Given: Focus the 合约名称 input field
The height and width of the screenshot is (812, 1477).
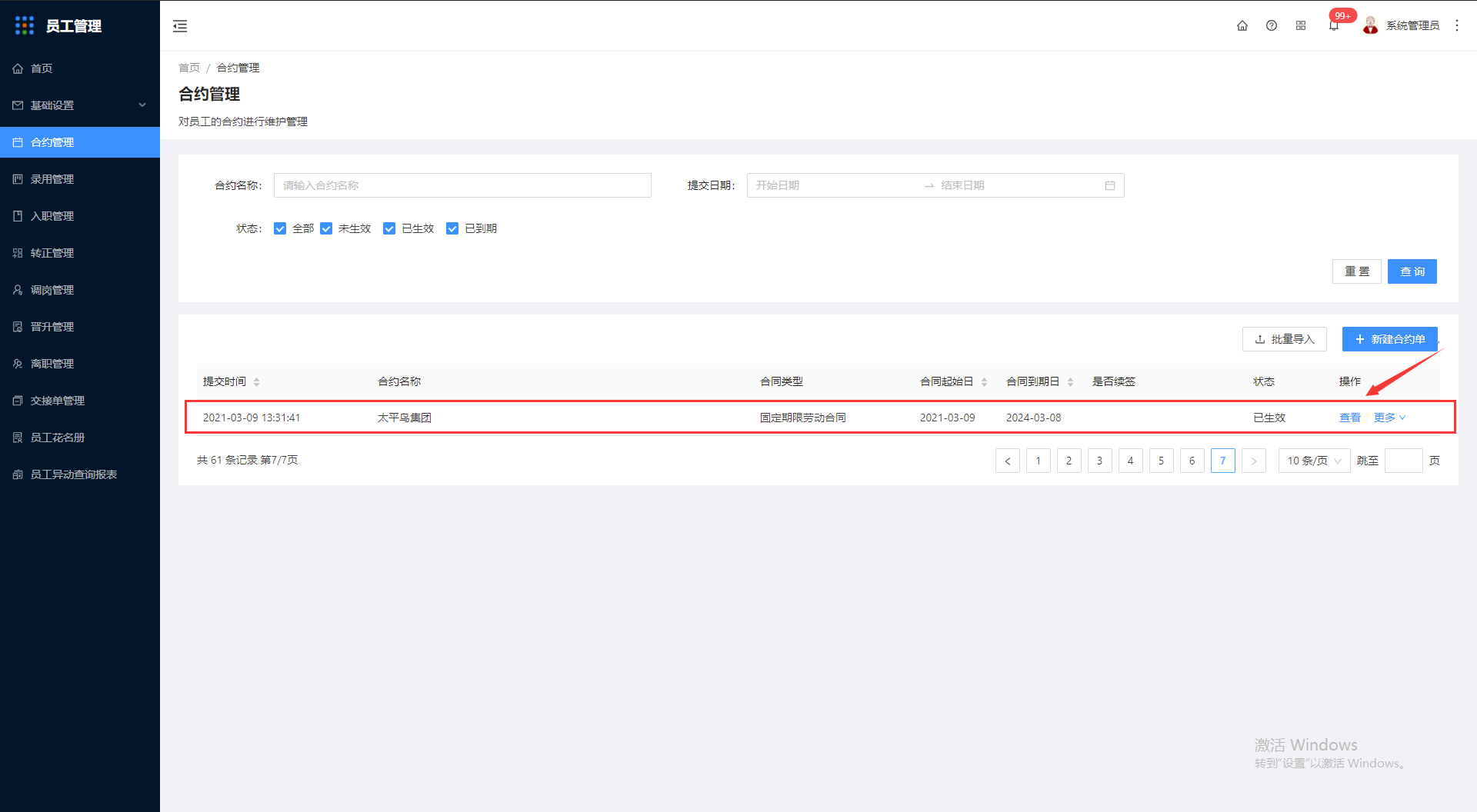Looking at the screenshot, I should click(x=462, y=185).
